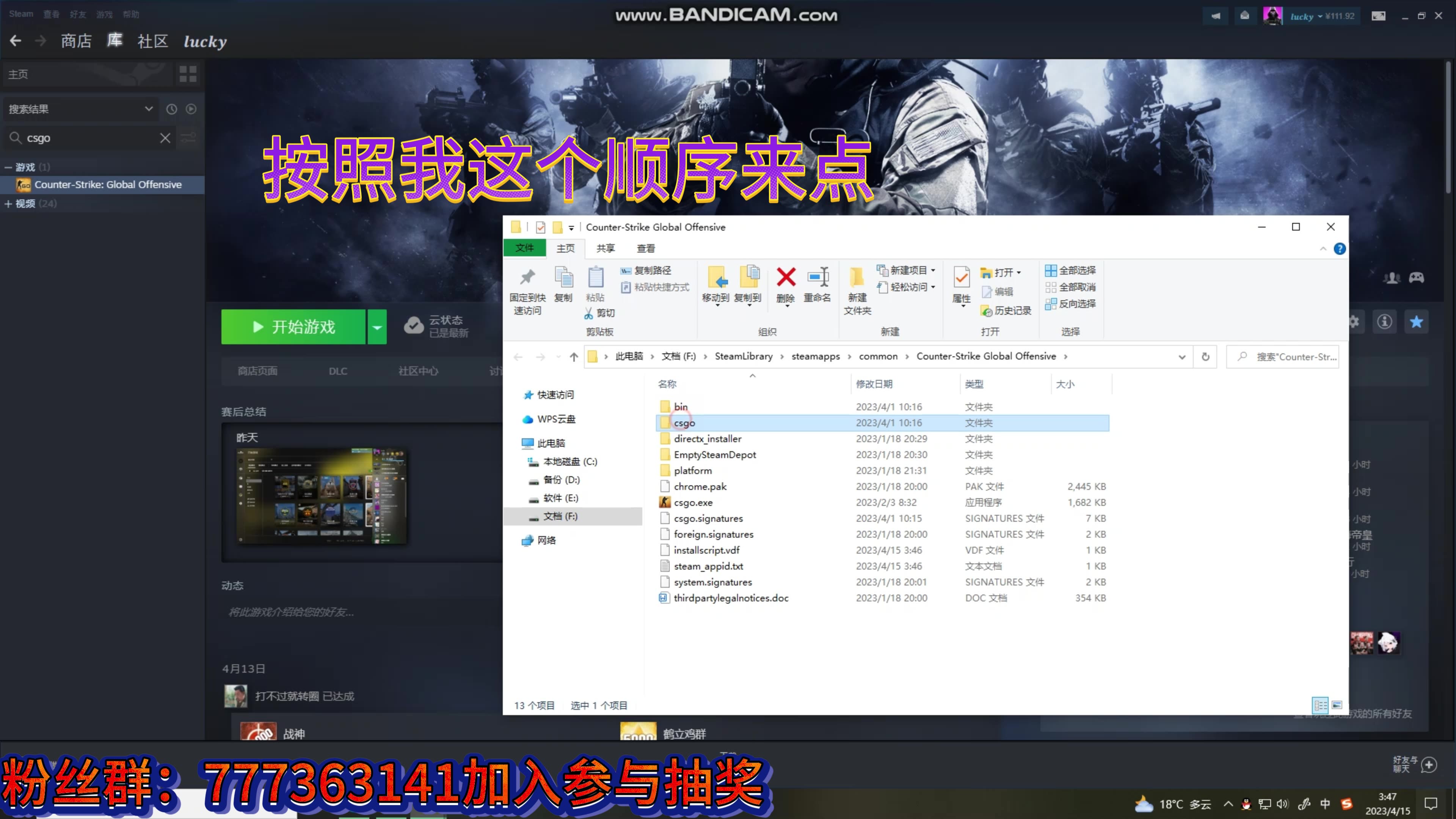
Task: Switch to the 查看 ribbon tab
Action: [x=645, y=248]
